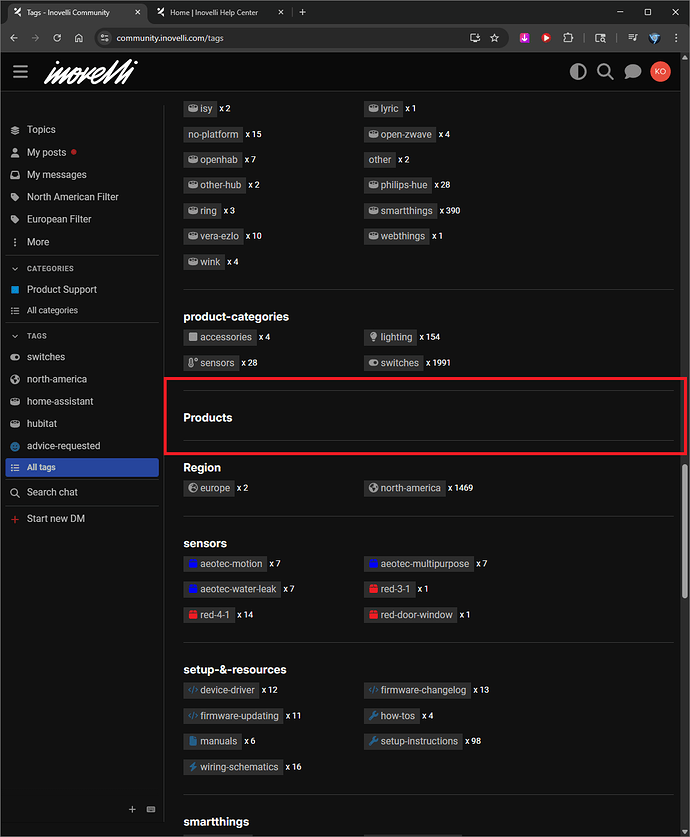Open a new browser tab
This screenshot has height=837, width=690.
[x=303, y=12]
